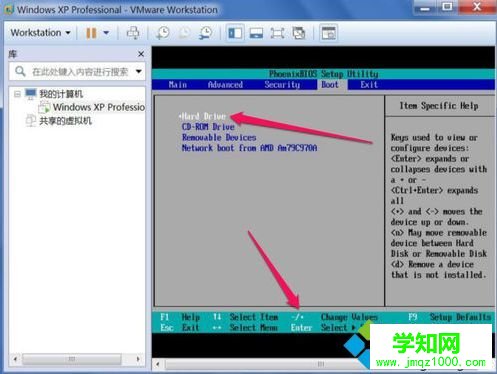Pause the virtual machine
Viewport: 497px width, 374px height.
tap(91, 33)
